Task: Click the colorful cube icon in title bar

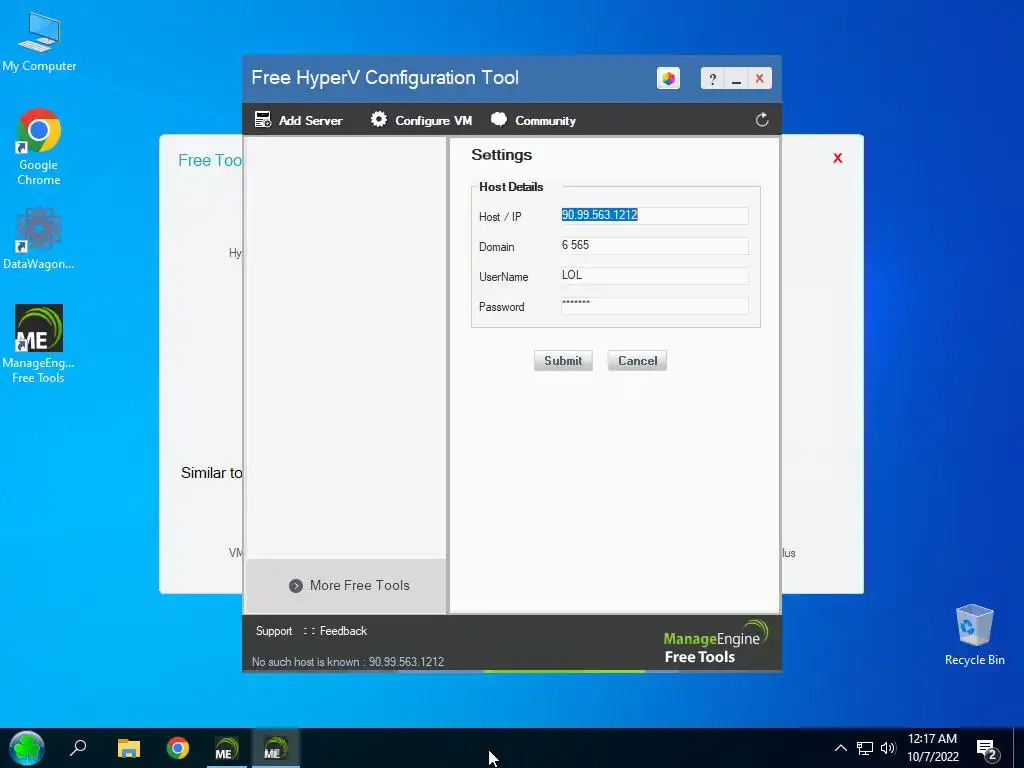Action: [x=668, y=78]
